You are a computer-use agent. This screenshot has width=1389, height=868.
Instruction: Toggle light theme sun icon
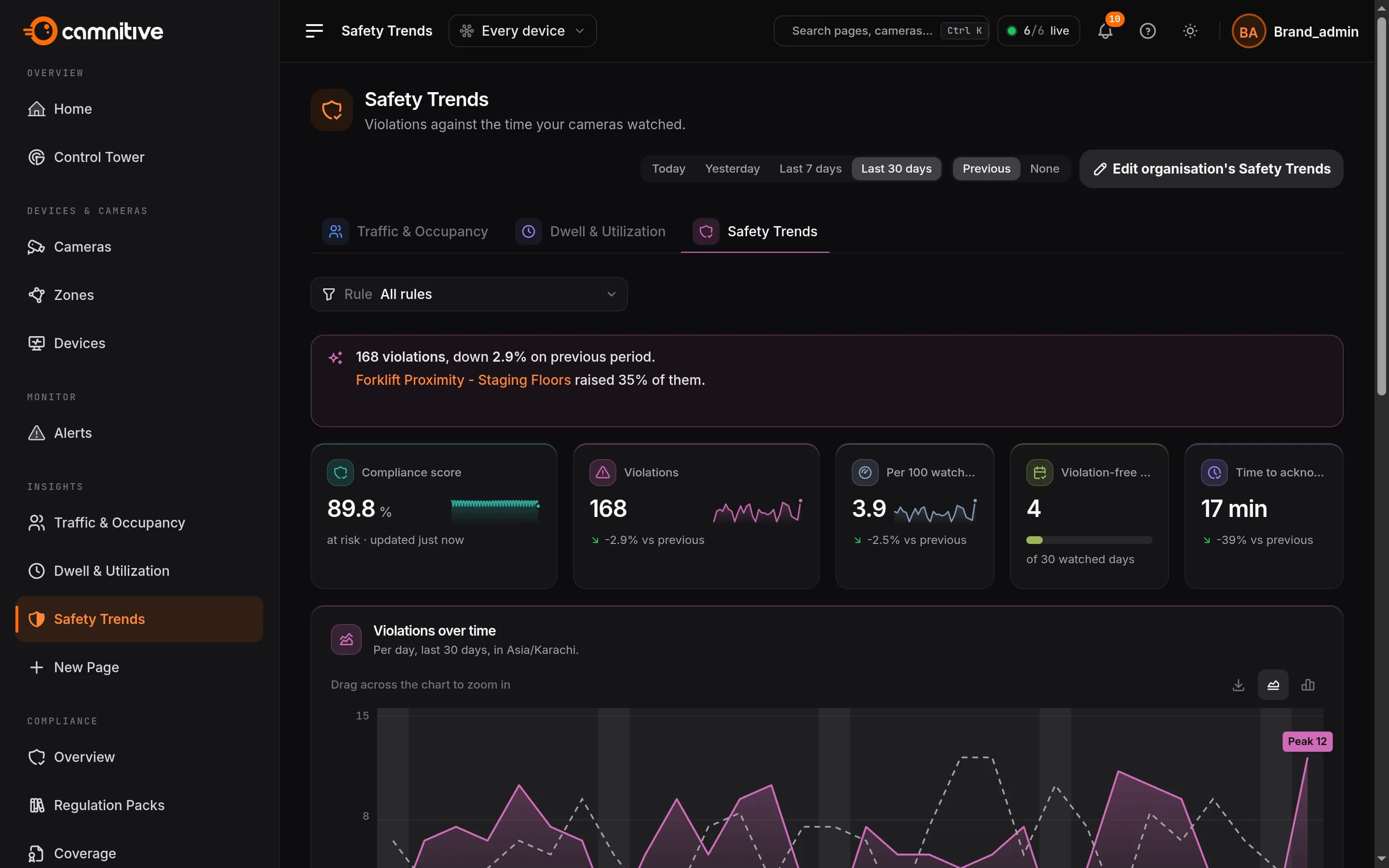point(1190,31)
